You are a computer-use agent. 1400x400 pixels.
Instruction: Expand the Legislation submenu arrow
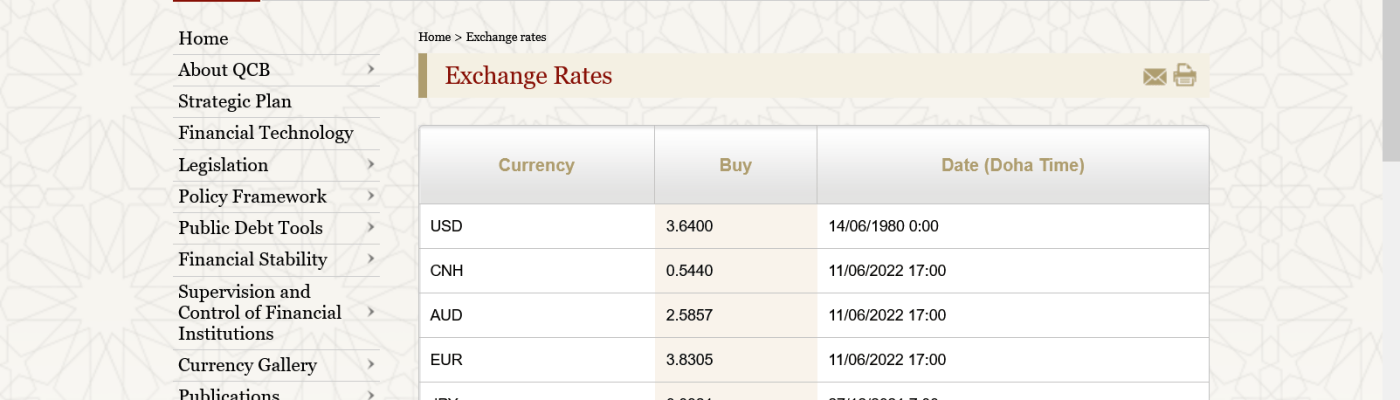pos(371,164)
